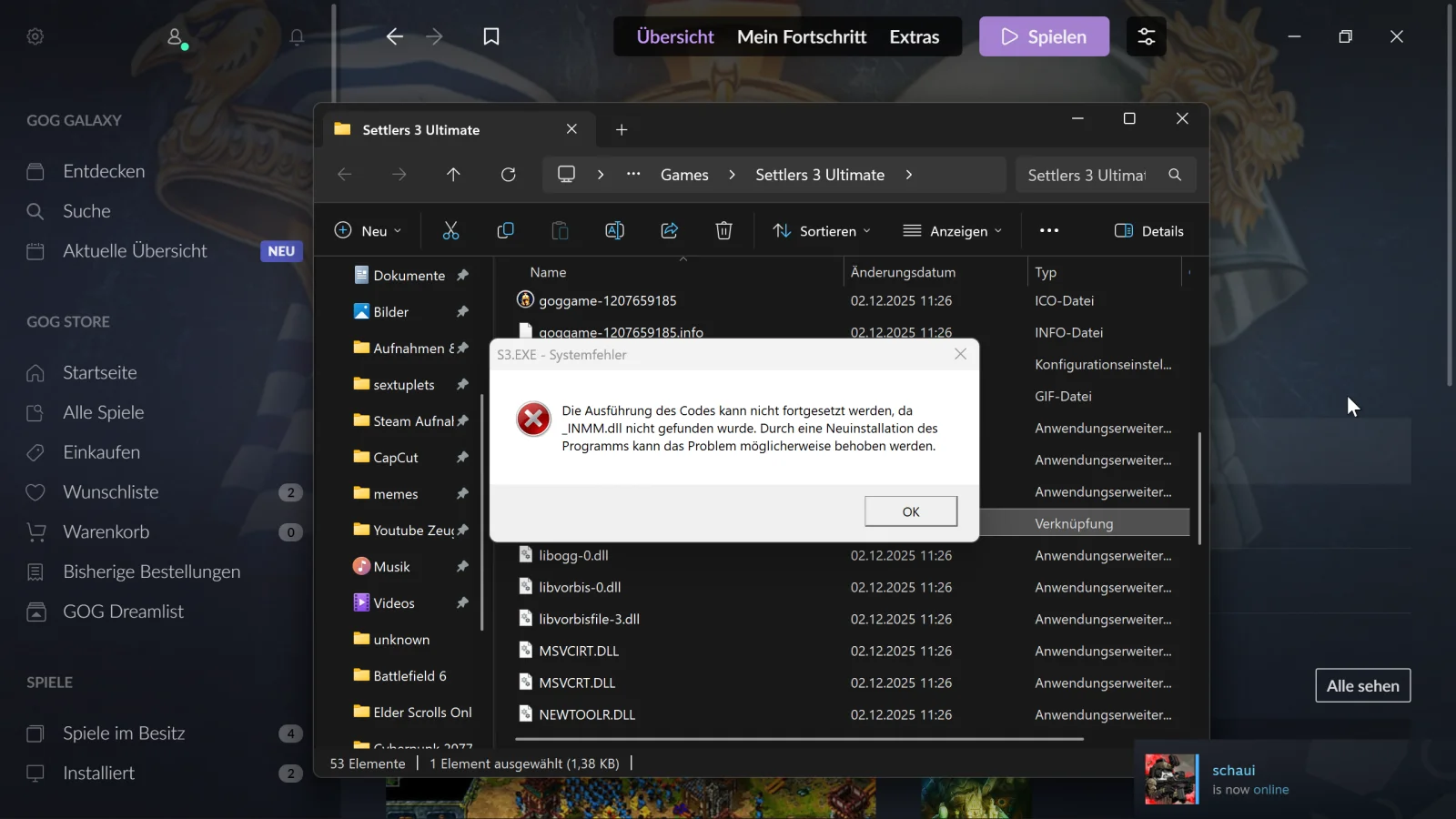Switch to the Mein Fortschritt tab
This screenshot has width=1456, height=819.
(x=802, y=36)
